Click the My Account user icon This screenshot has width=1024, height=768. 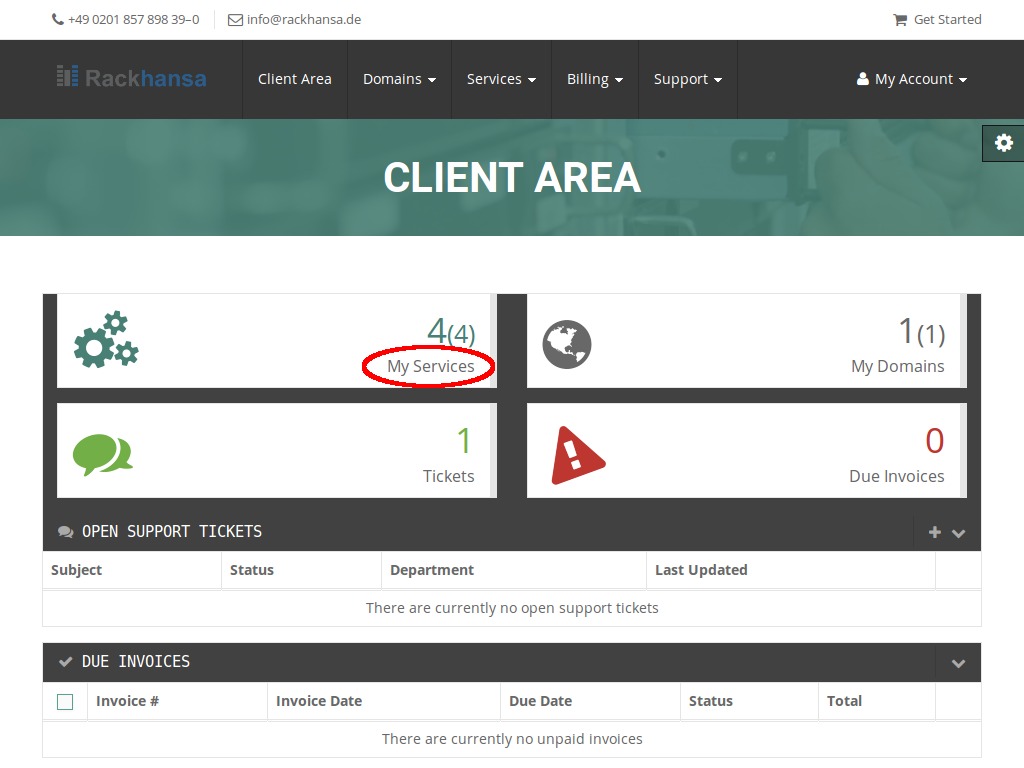[863, 79]
